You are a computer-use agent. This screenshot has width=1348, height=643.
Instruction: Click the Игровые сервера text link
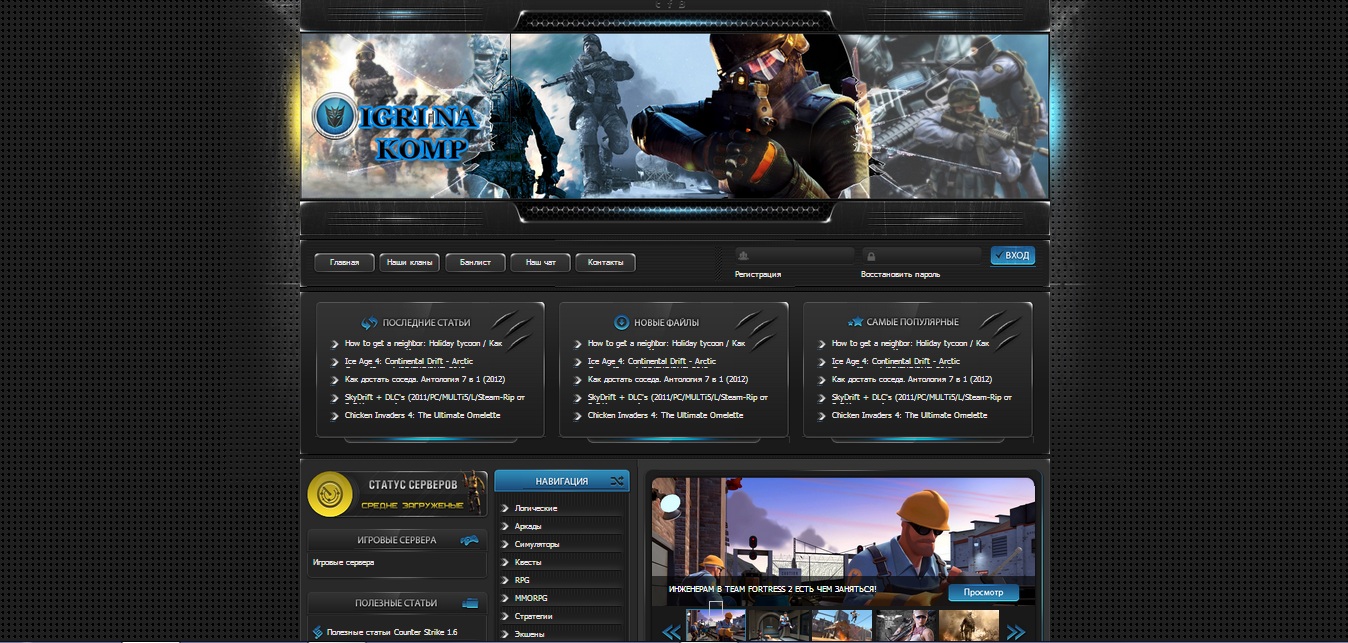coord(343,563)
